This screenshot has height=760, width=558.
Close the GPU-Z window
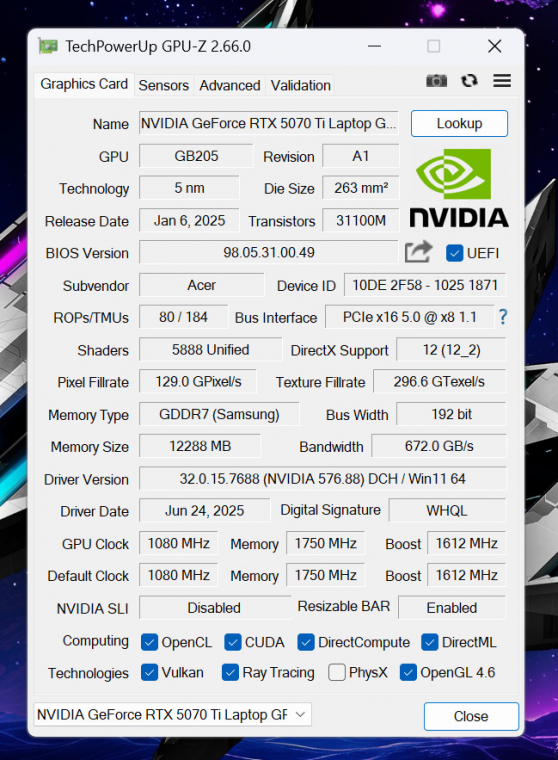coord(494,47)
